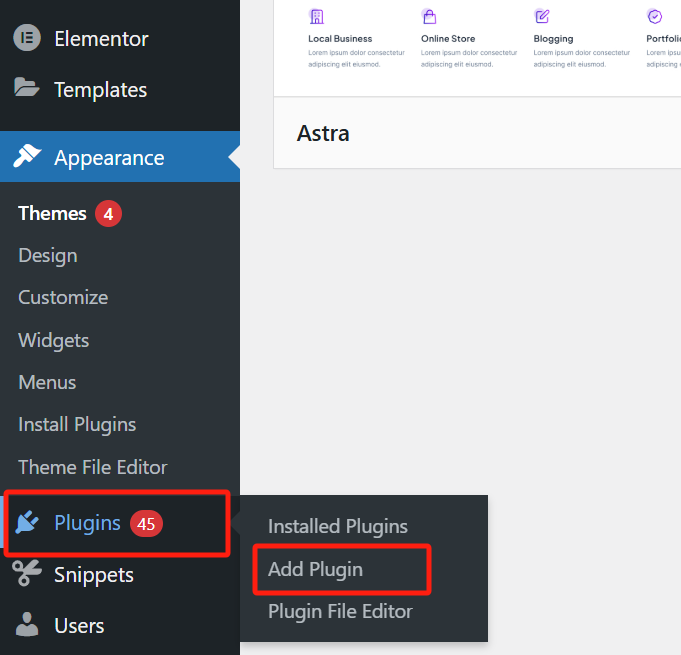Open the Customize submenu link
Screen dimensions: 681x655
pos(63,297)
